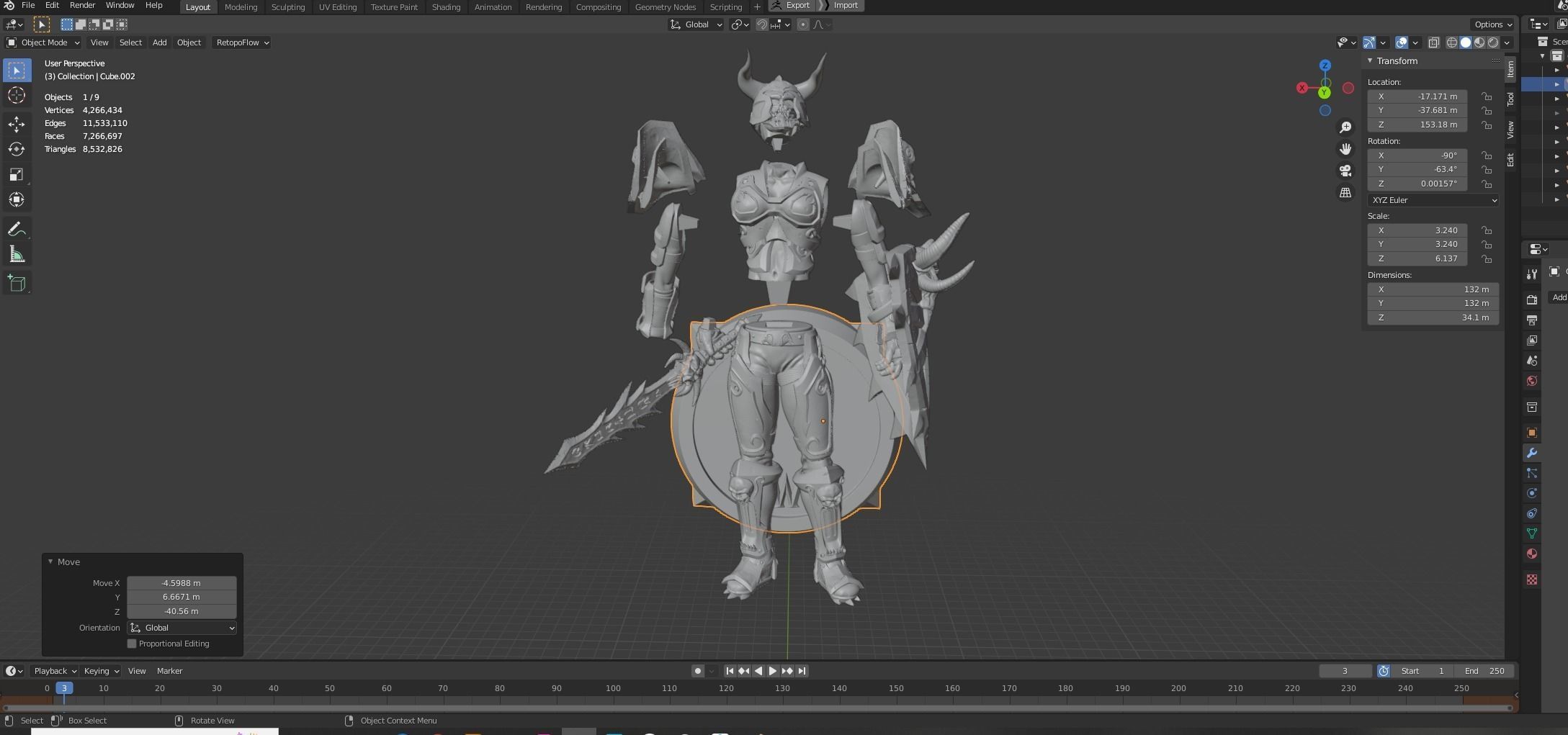Open the Tool sidebar tab

(1510, 99)
